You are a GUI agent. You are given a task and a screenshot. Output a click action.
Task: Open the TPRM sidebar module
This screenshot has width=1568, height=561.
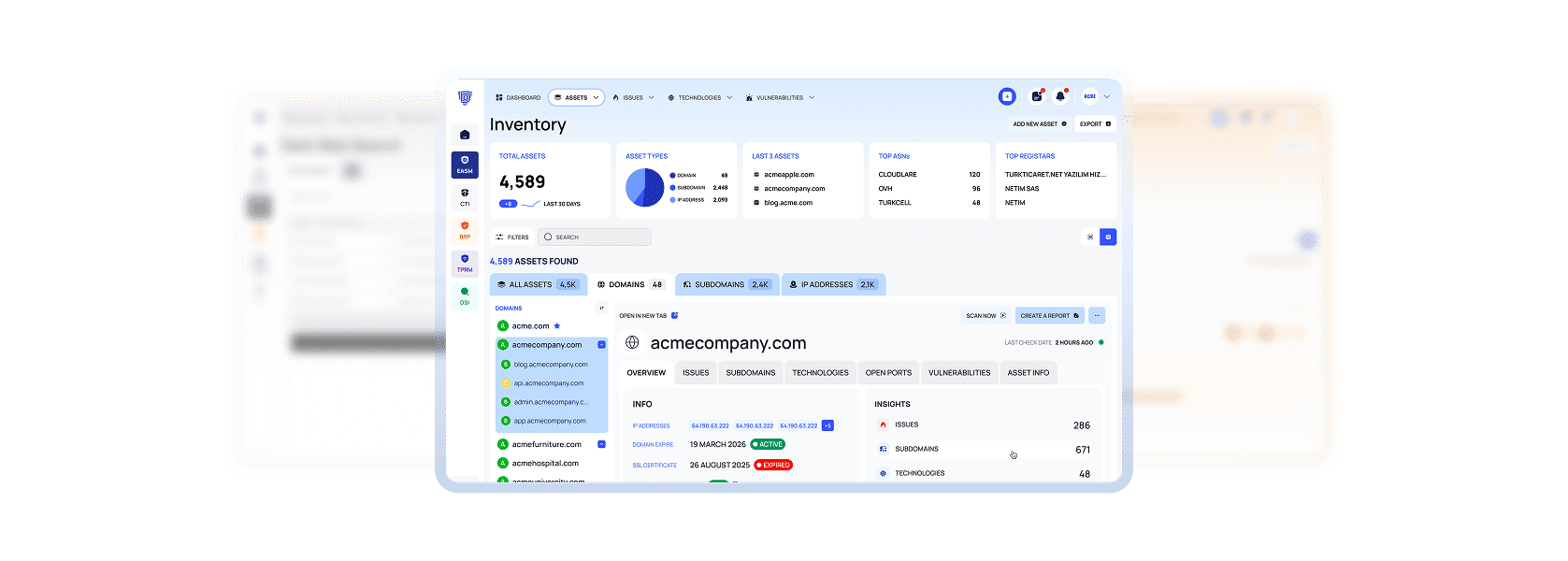pyautogui.click(x=465, y=263)
